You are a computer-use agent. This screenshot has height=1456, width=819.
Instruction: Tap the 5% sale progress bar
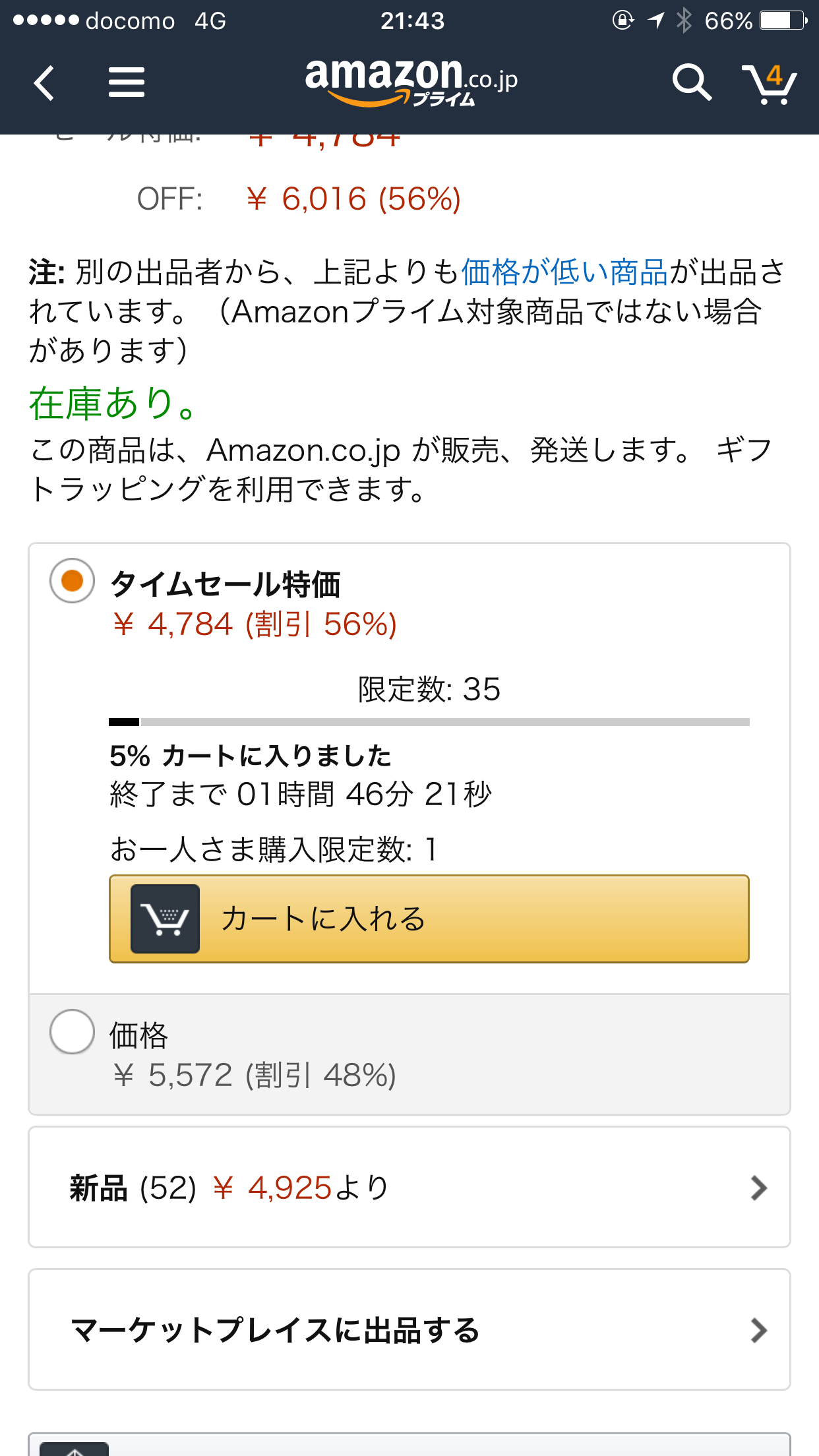click(x=429, y=722)
